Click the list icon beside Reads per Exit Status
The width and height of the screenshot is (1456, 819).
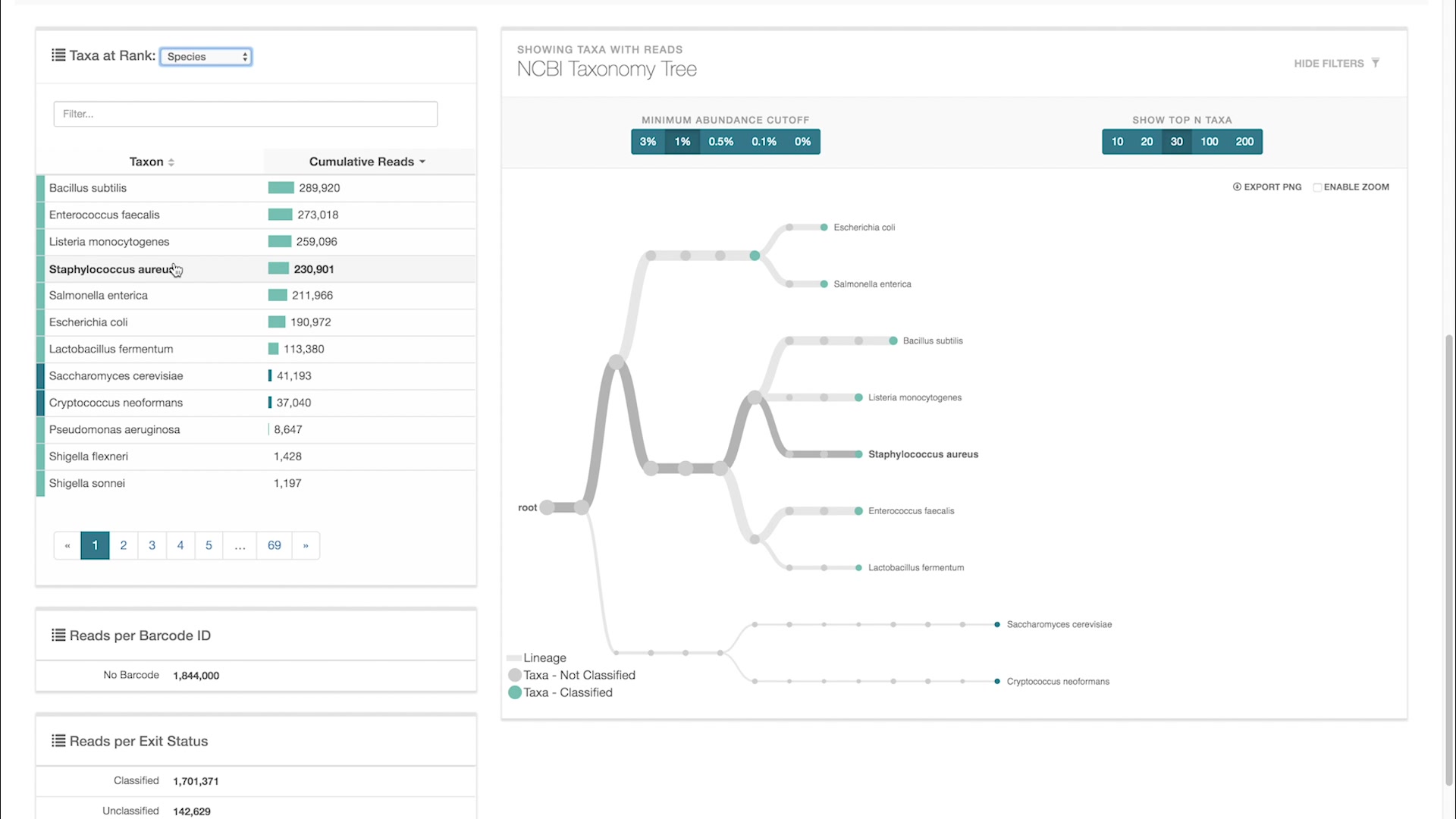[x=57, y=741]
